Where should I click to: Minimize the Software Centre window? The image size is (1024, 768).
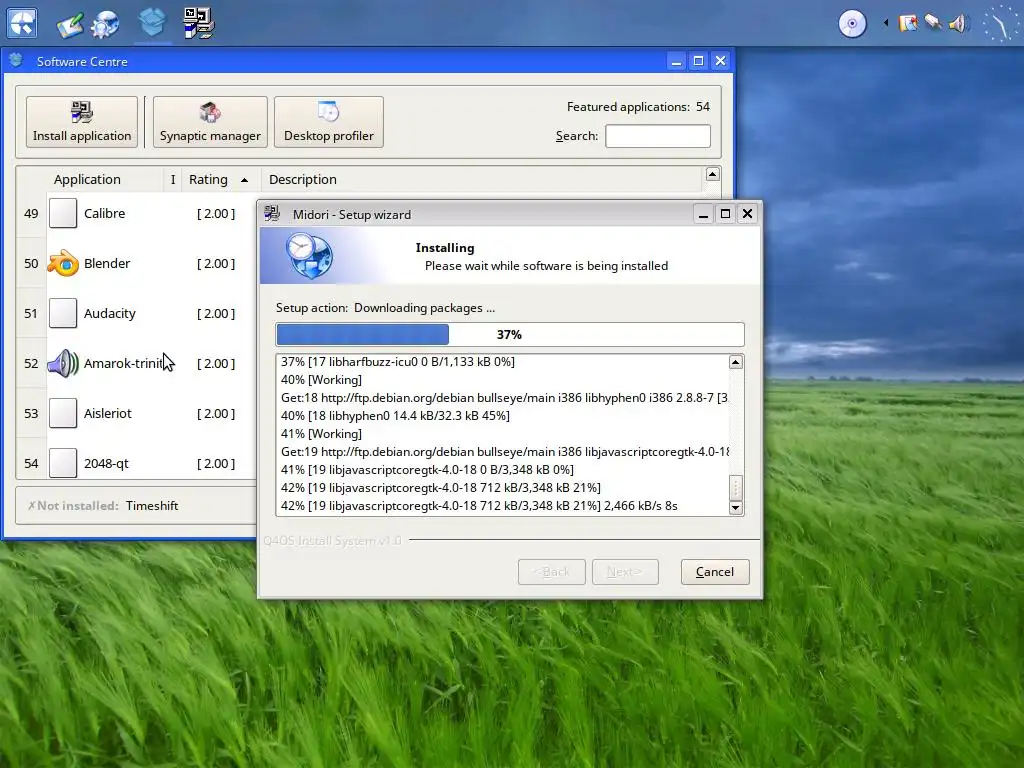[x=677, y=61]
